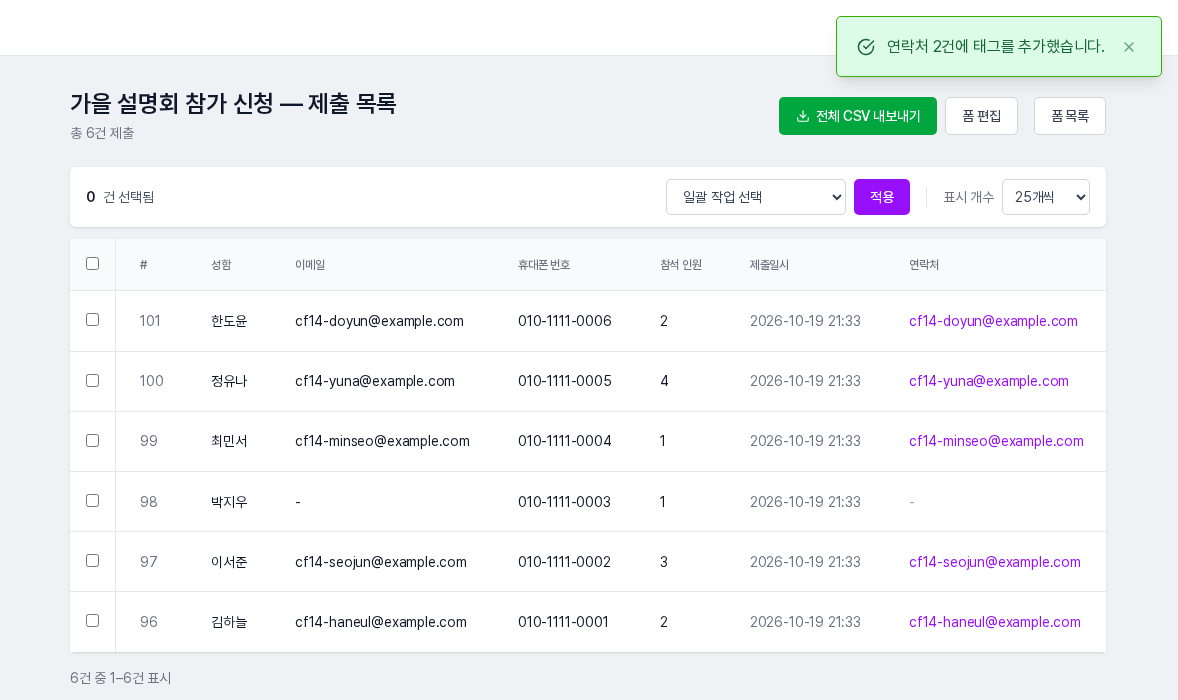Click the 총 6건 제출 subtitle
1178x700 pixels.
point(102,133)
